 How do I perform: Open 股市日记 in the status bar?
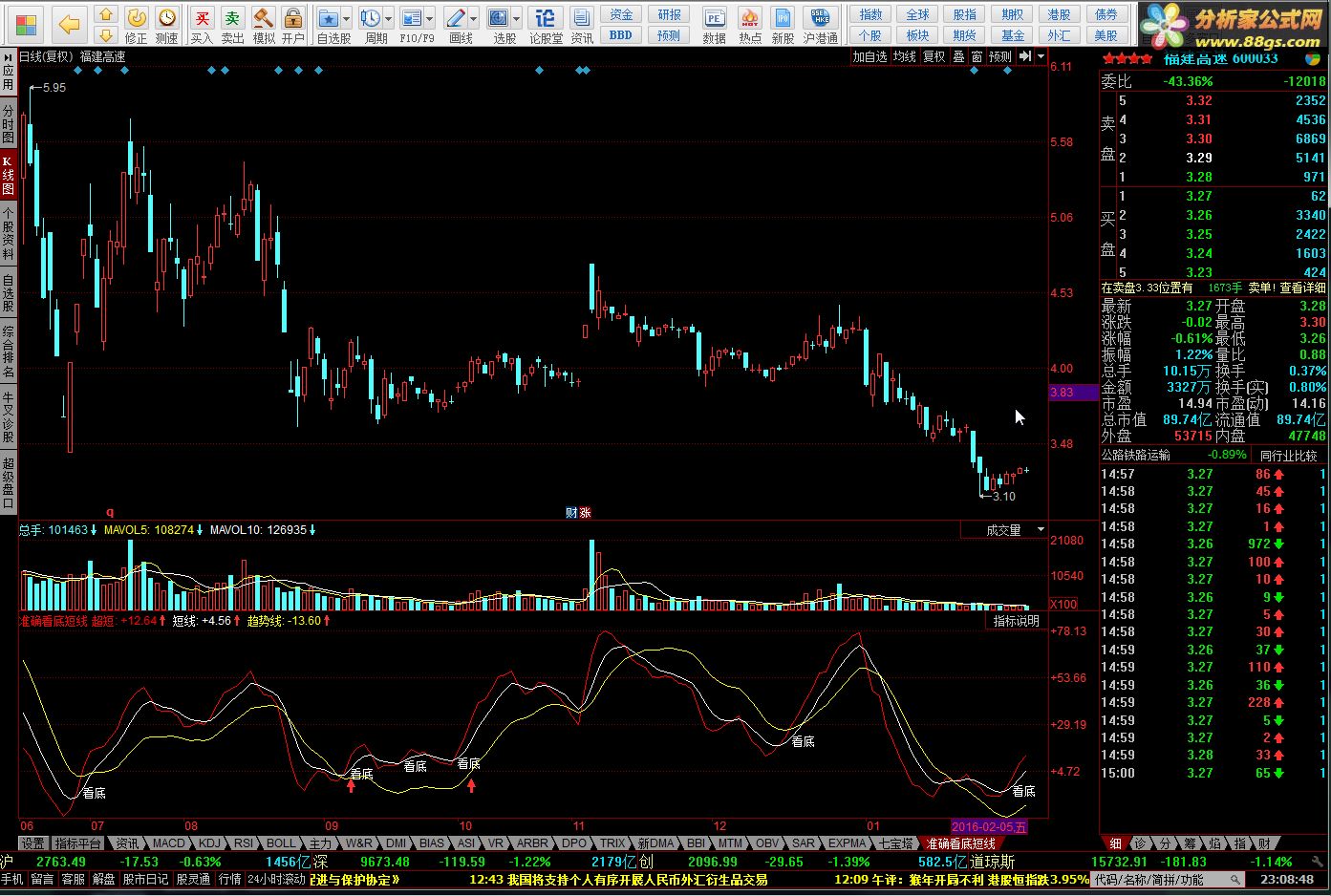(145, 879)
